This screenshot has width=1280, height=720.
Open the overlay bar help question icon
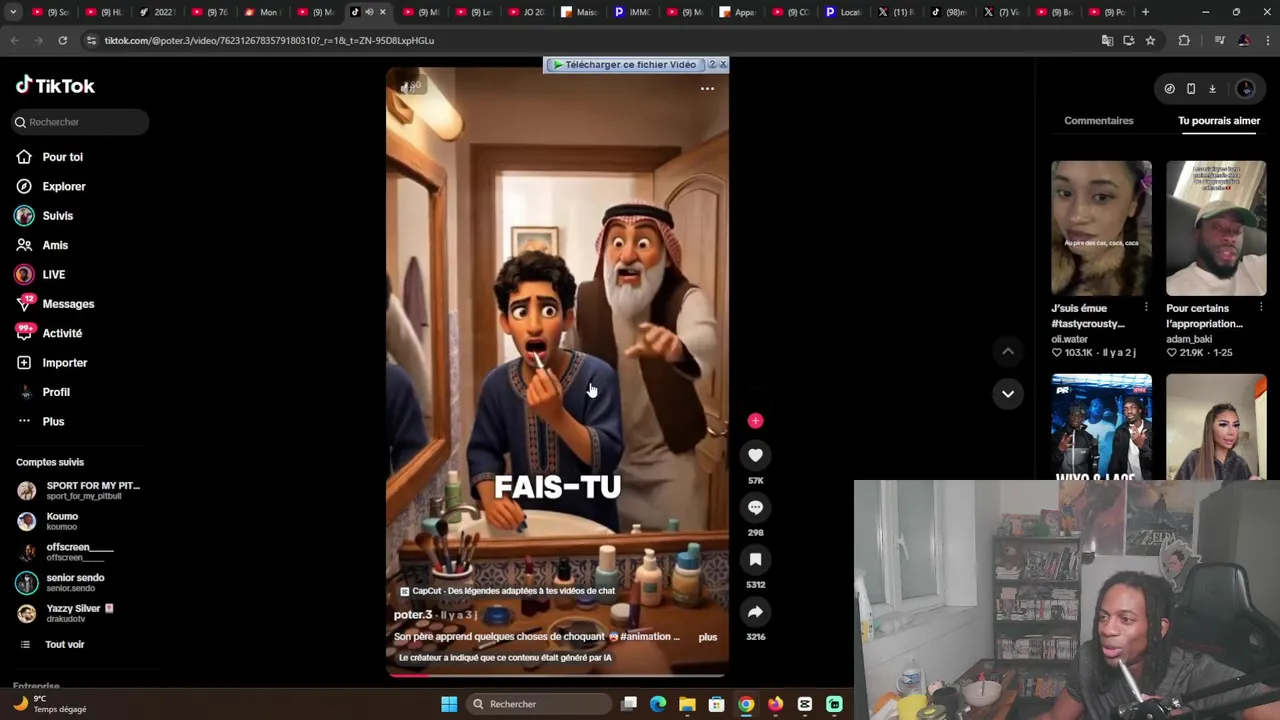coord(712,65)
